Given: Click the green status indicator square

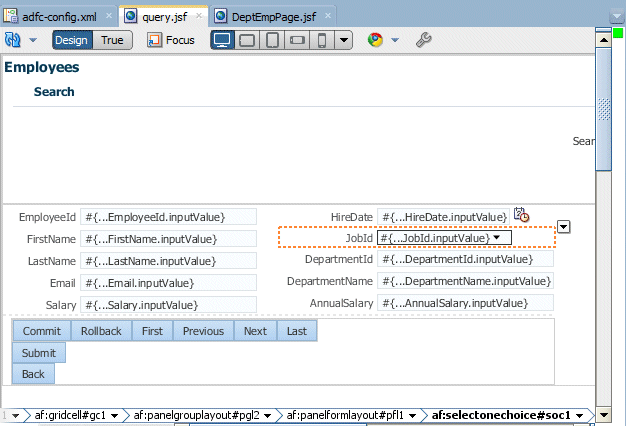Looking at the screenshot, I should coord(618,33).
